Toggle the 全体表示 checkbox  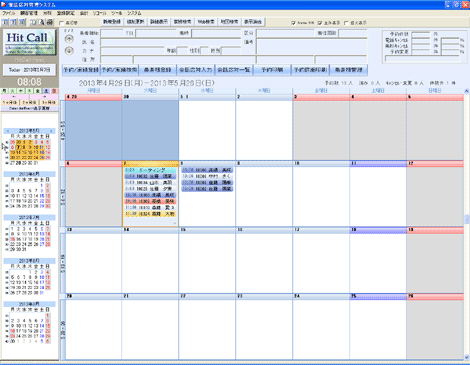pos(320,23)
